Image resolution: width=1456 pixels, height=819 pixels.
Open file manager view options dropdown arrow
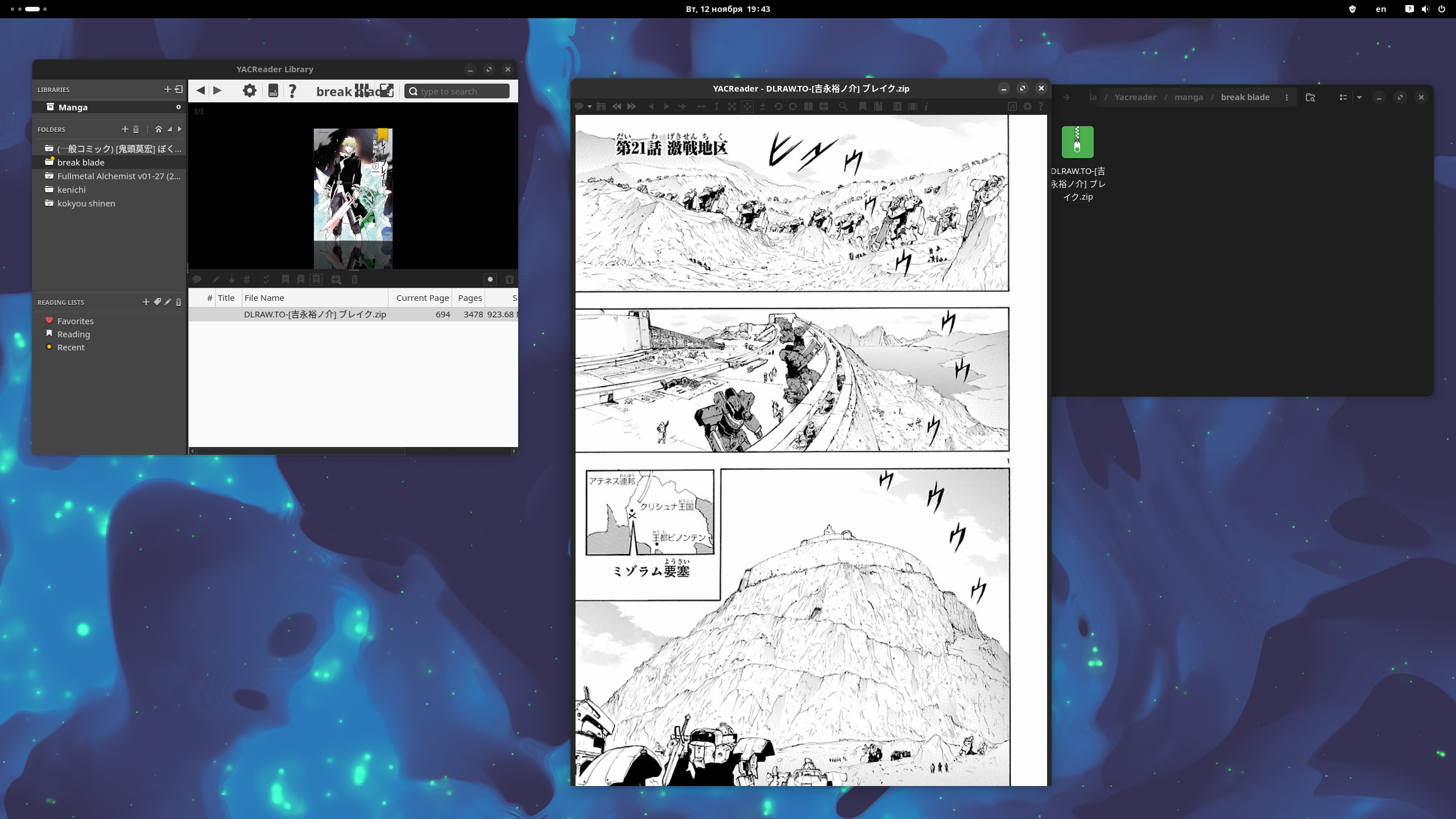click(1359, 97)
